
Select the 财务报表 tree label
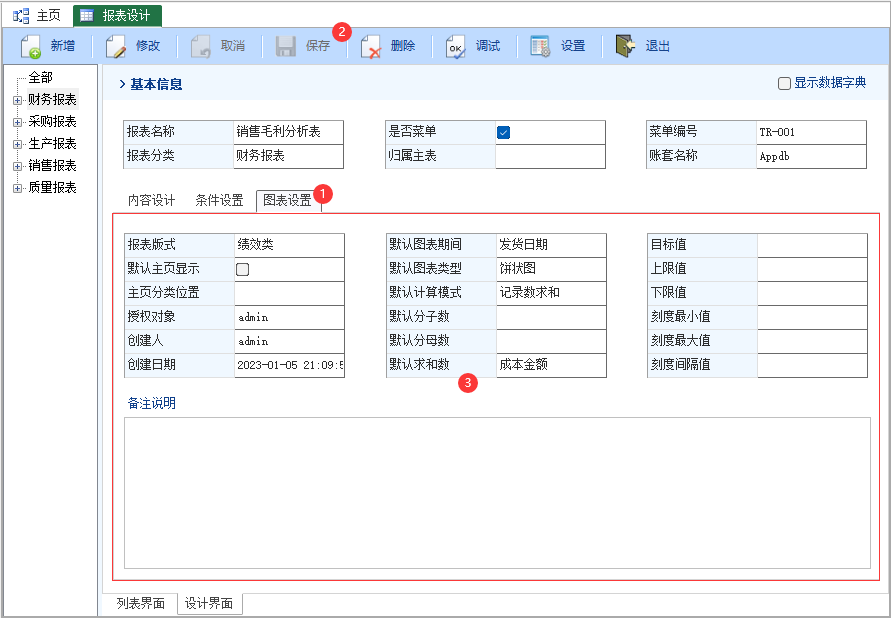pos(52,99)
